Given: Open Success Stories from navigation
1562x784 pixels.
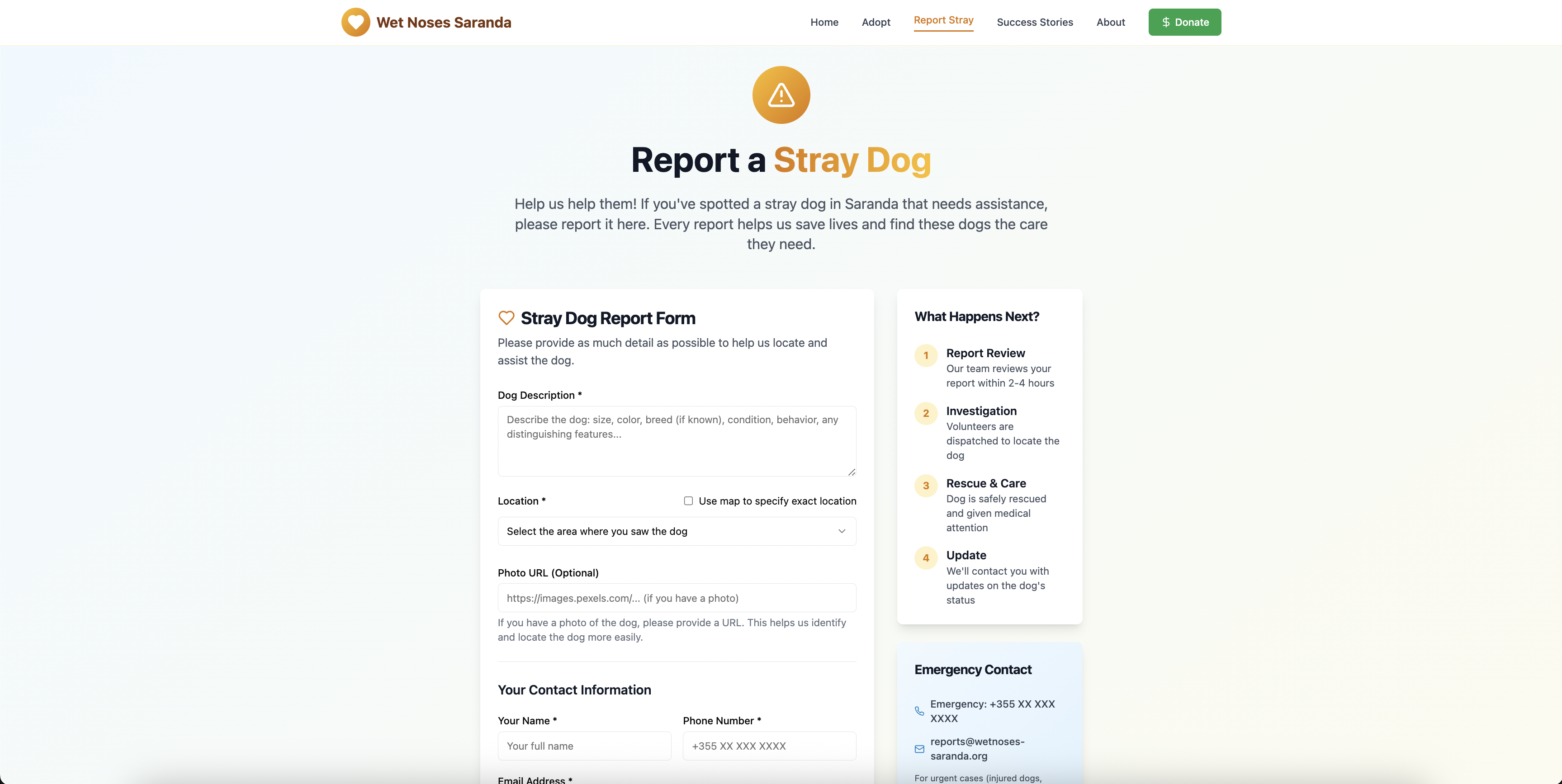Looking at the screenshot, I should [1034, 23].
